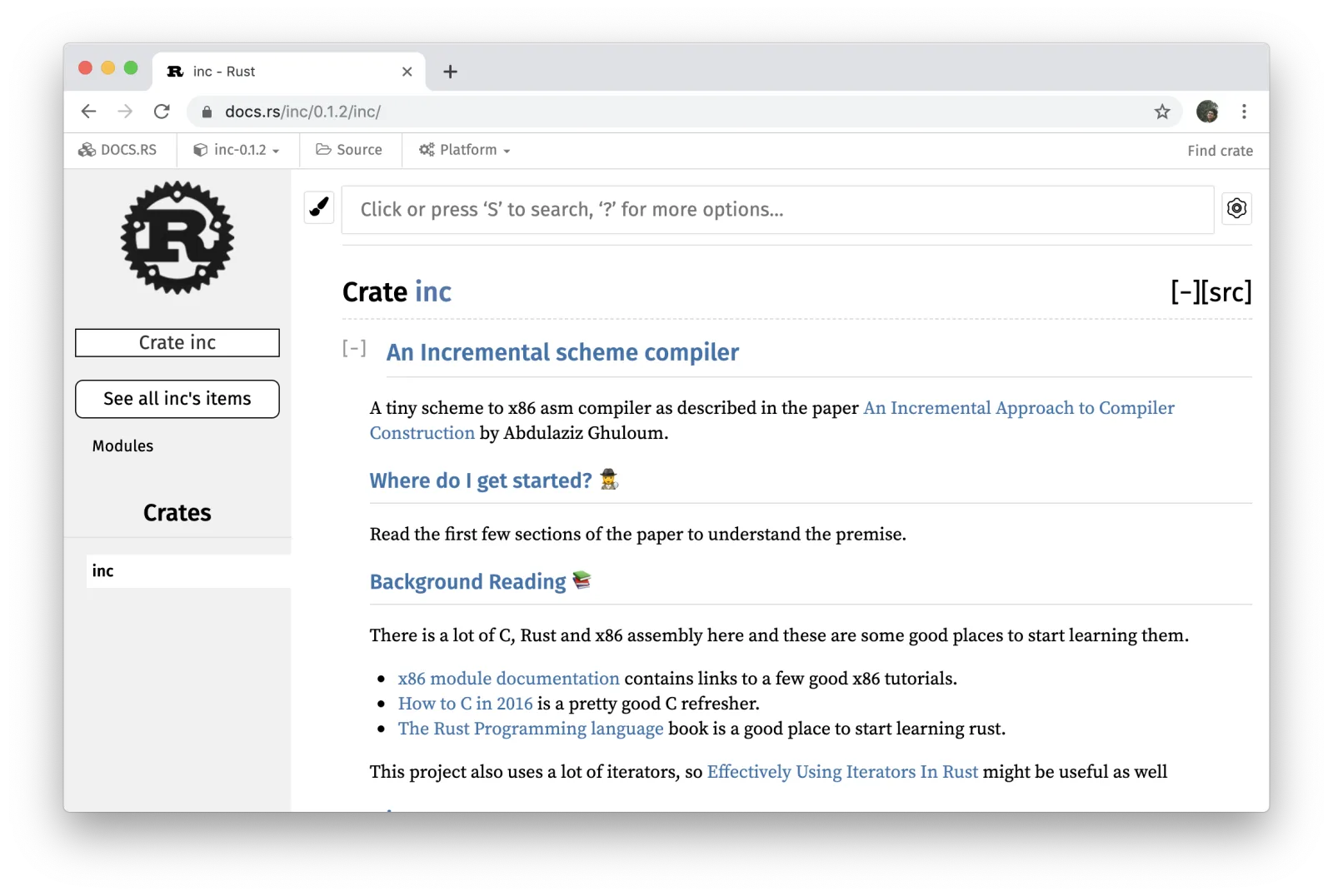The width and height of the screenshot is (1333, 896).
Task: Toggle all docs with top-right [-]
Action: 1184,292
